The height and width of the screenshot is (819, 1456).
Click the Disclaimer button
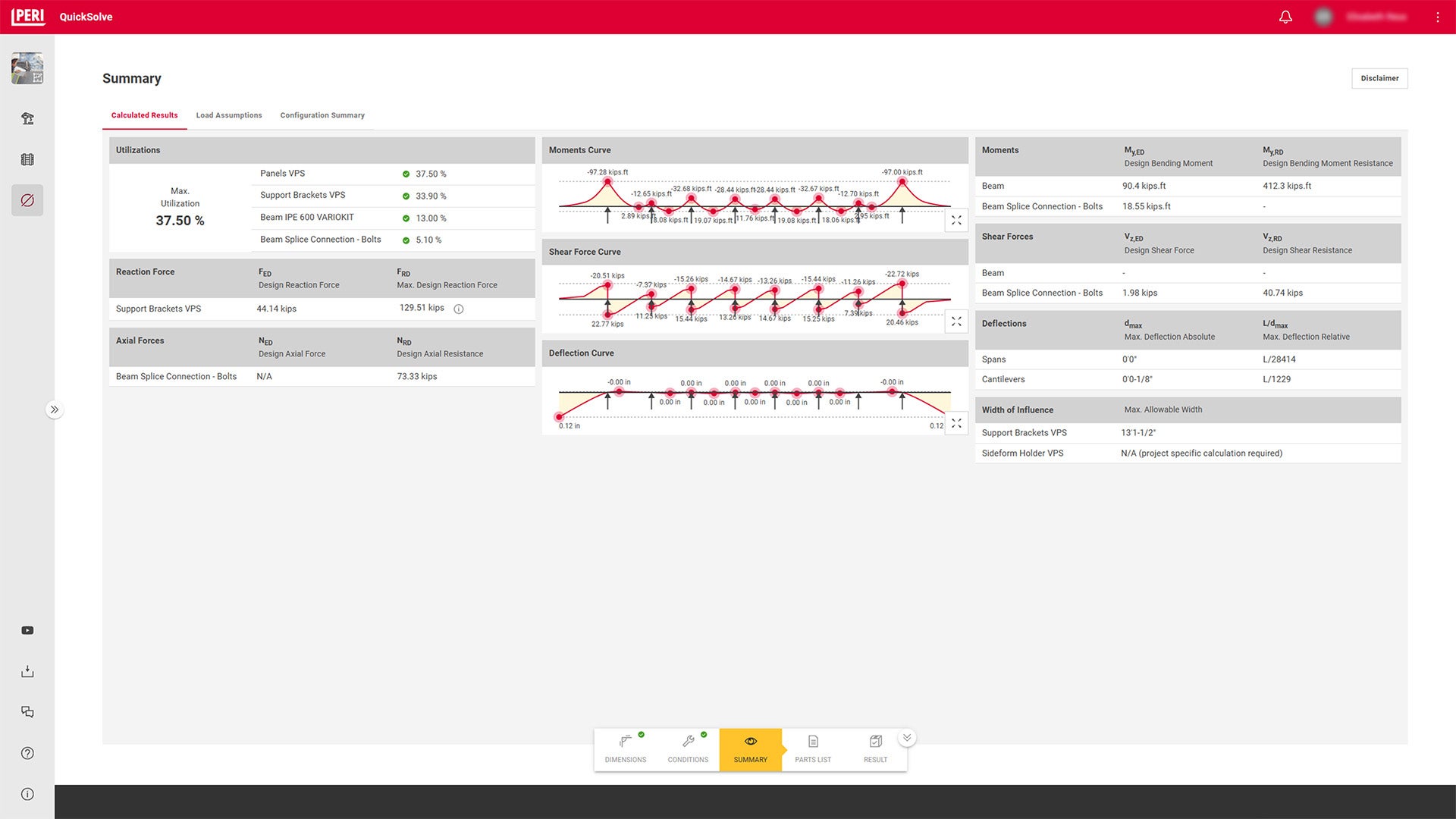pyautogui.click(x=1379, y=78)
